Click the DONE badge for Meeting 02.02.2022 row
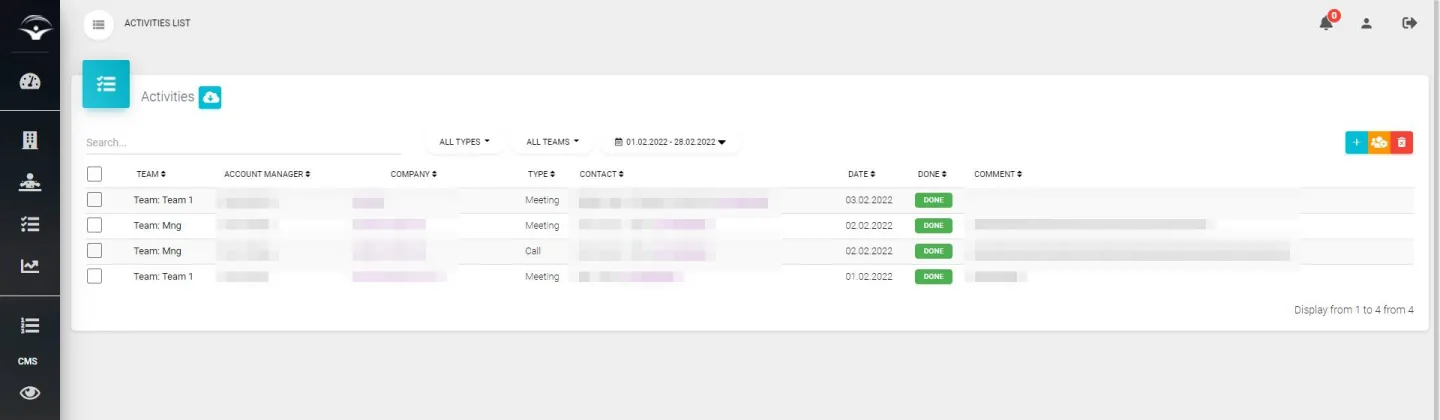 [x=933, y=225]
